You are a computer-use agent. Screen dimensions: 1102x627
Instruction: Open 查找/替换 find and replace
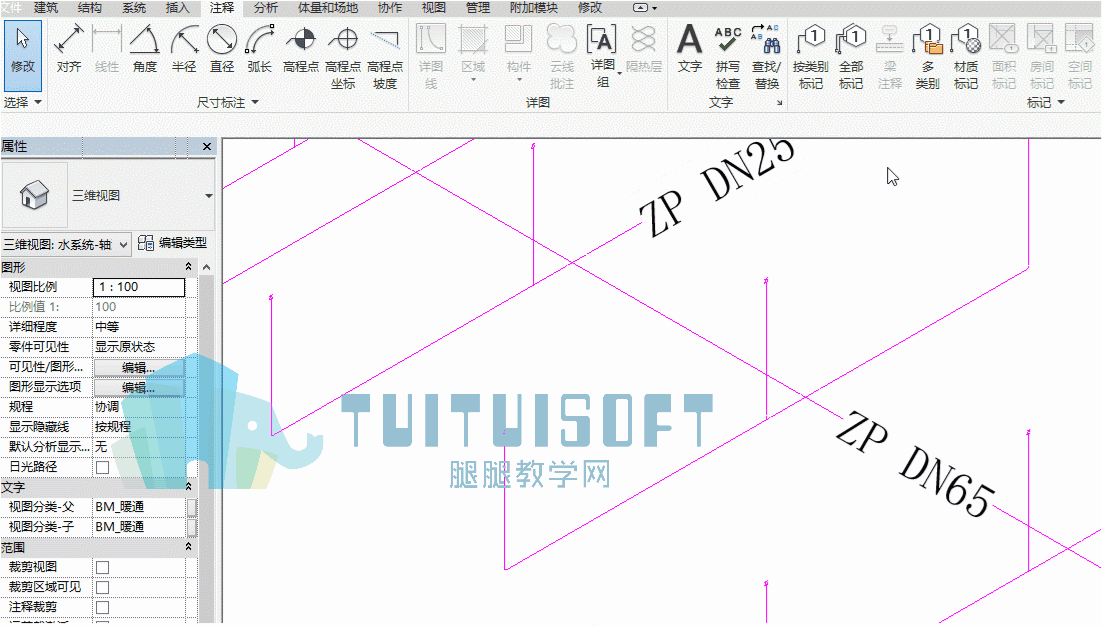(x=766, y=56)
